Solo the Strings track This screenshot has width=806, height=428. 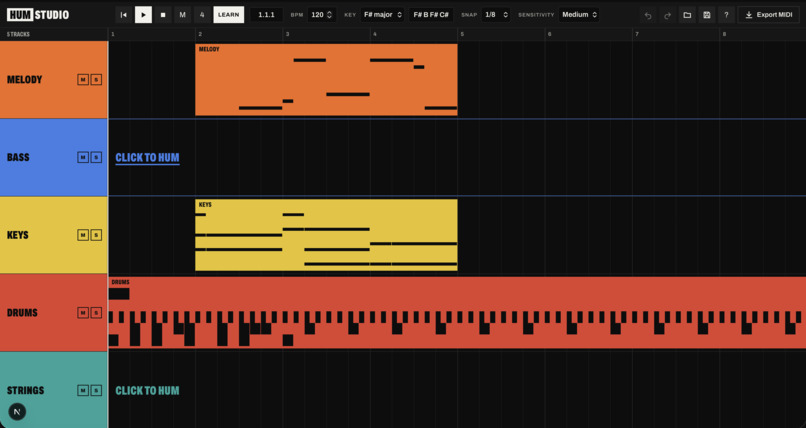[x=96, y=390]
